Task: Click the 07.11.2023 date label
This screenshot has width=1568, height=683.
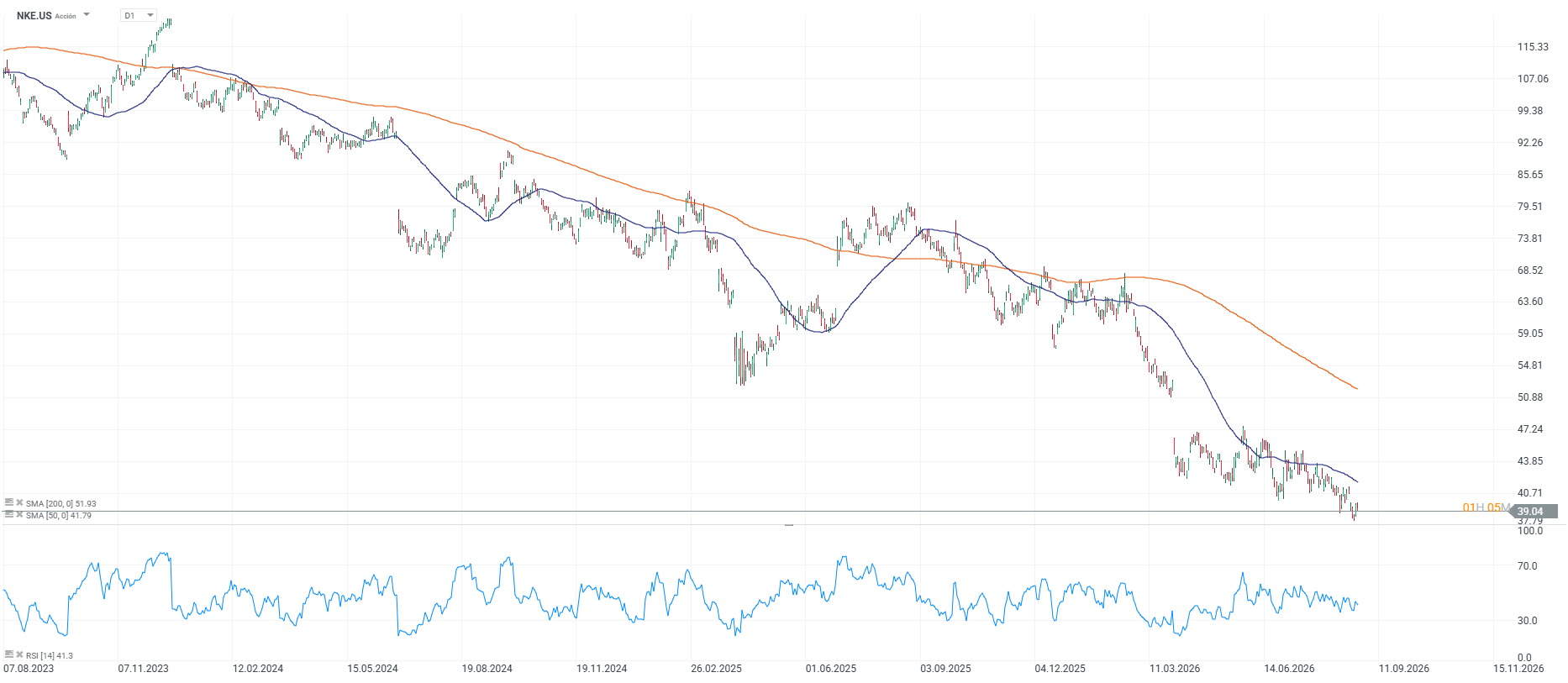Action: pyautogui.click(x=143, y=669)
